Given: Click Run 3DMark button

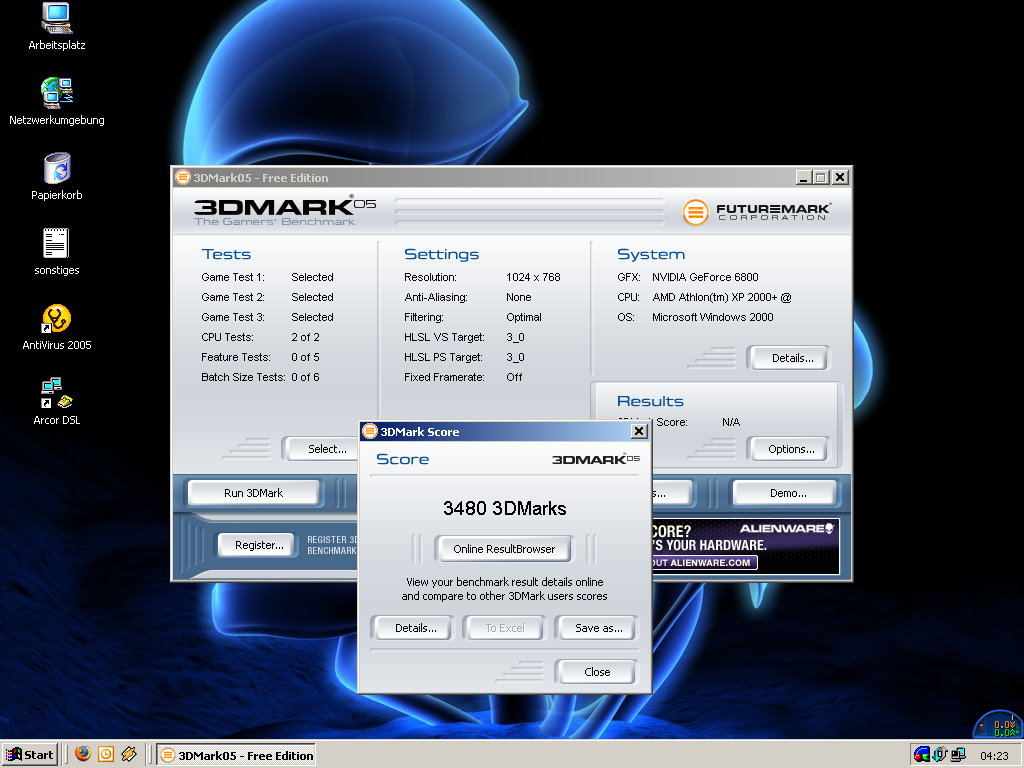Looking at the screenshot, I should 253,493.
